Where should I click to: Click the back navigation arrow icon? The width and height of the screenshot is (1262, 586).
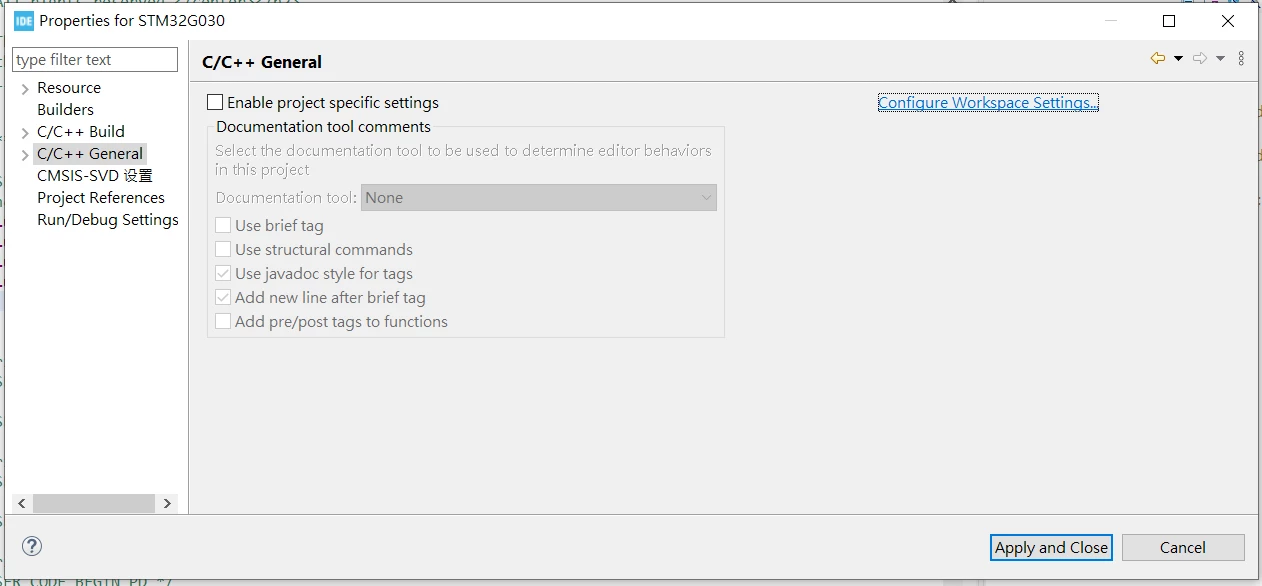(x=1158, y=59)
